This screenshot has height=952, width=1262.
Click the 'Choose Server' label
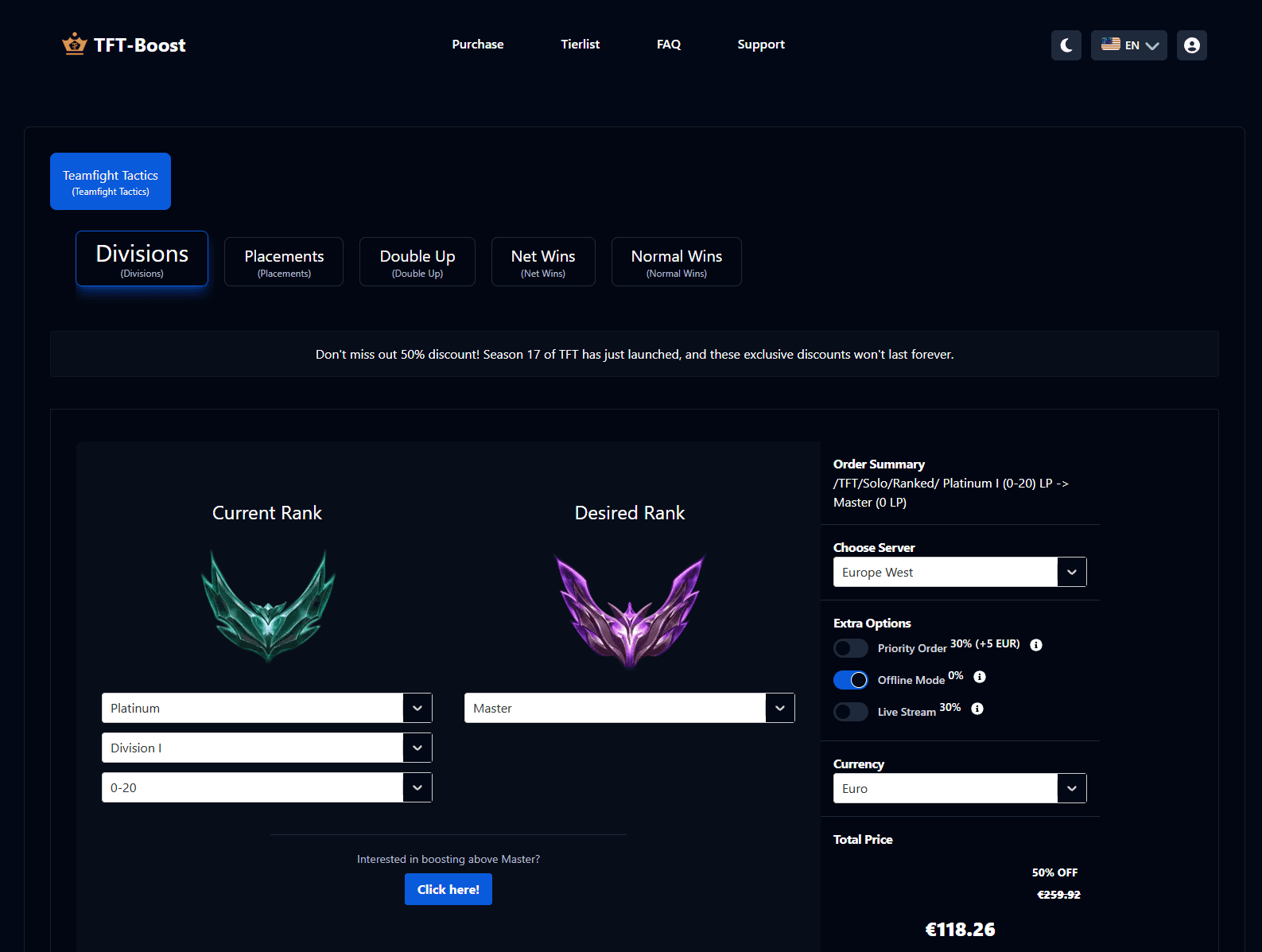(874, 547)
